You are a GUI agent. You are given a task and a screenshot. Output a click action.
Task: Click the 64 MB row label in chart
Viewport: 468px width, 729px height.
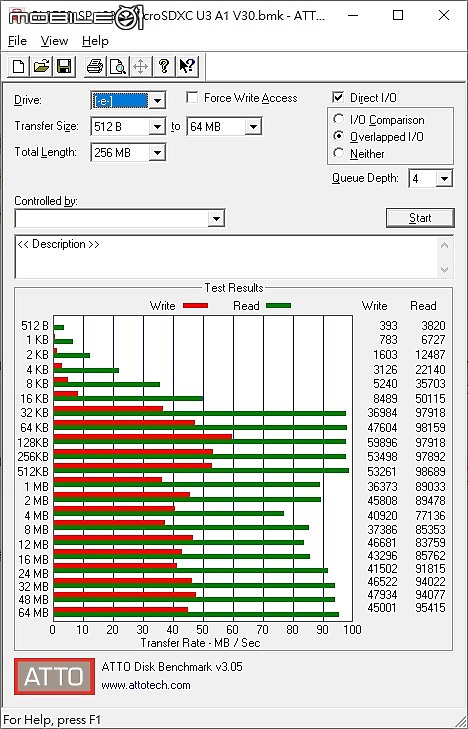click(x=33, y=613)
